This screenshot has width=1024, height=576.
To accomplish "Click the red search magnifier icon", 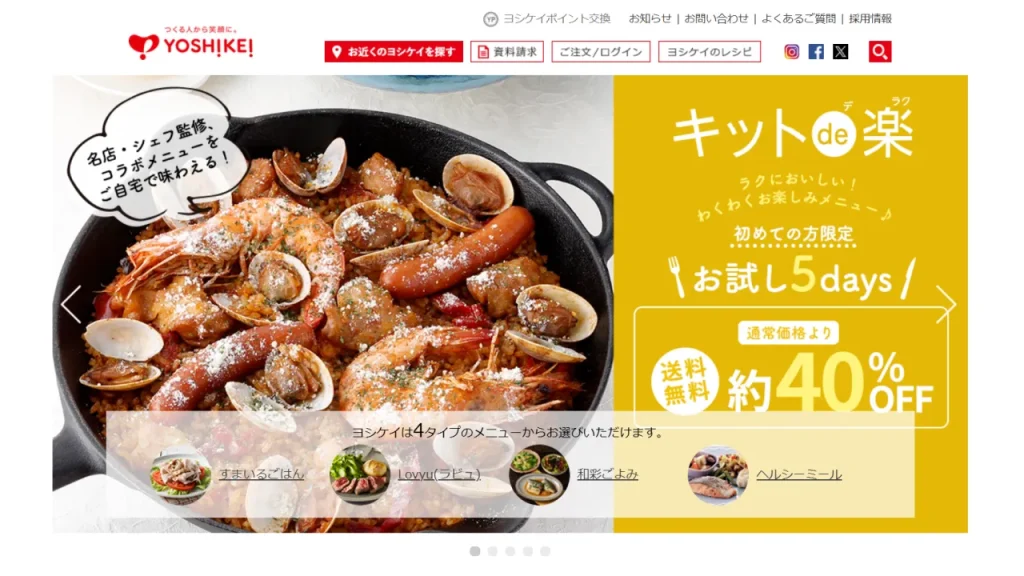I will (880, 52).
